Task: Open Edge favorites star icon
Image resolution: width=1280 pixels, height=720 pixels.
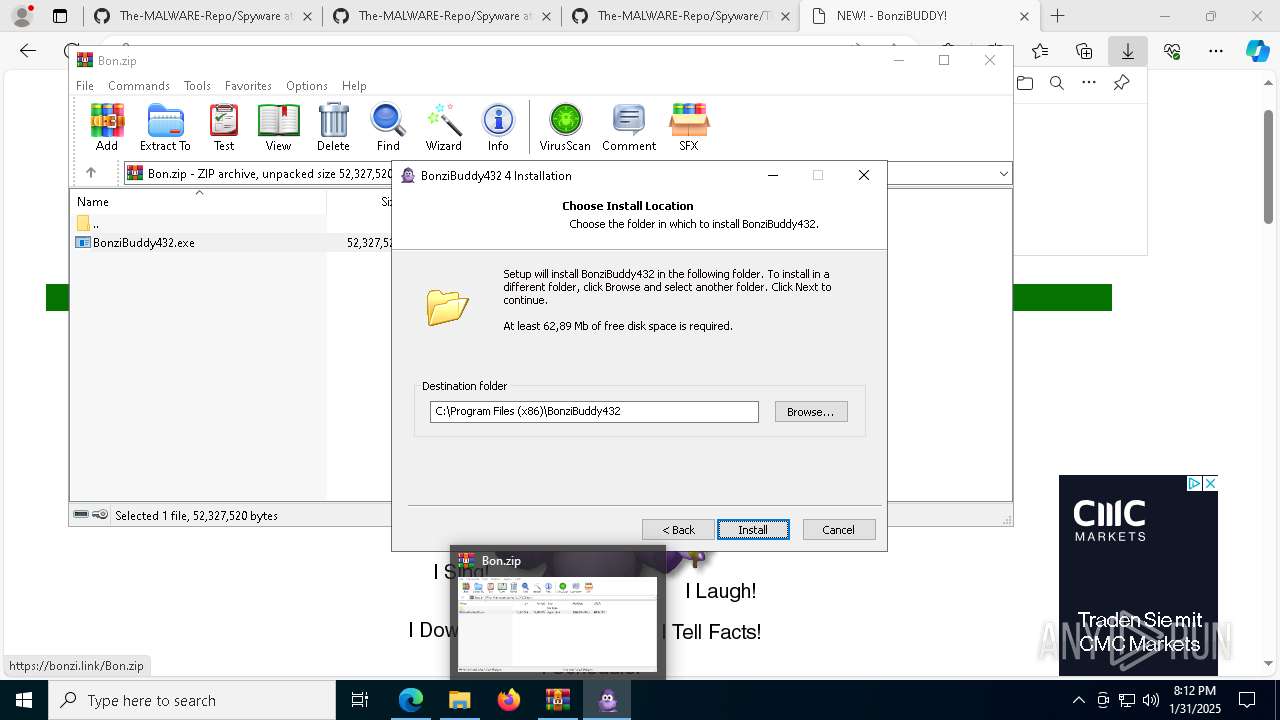Action: point(1040,51)
